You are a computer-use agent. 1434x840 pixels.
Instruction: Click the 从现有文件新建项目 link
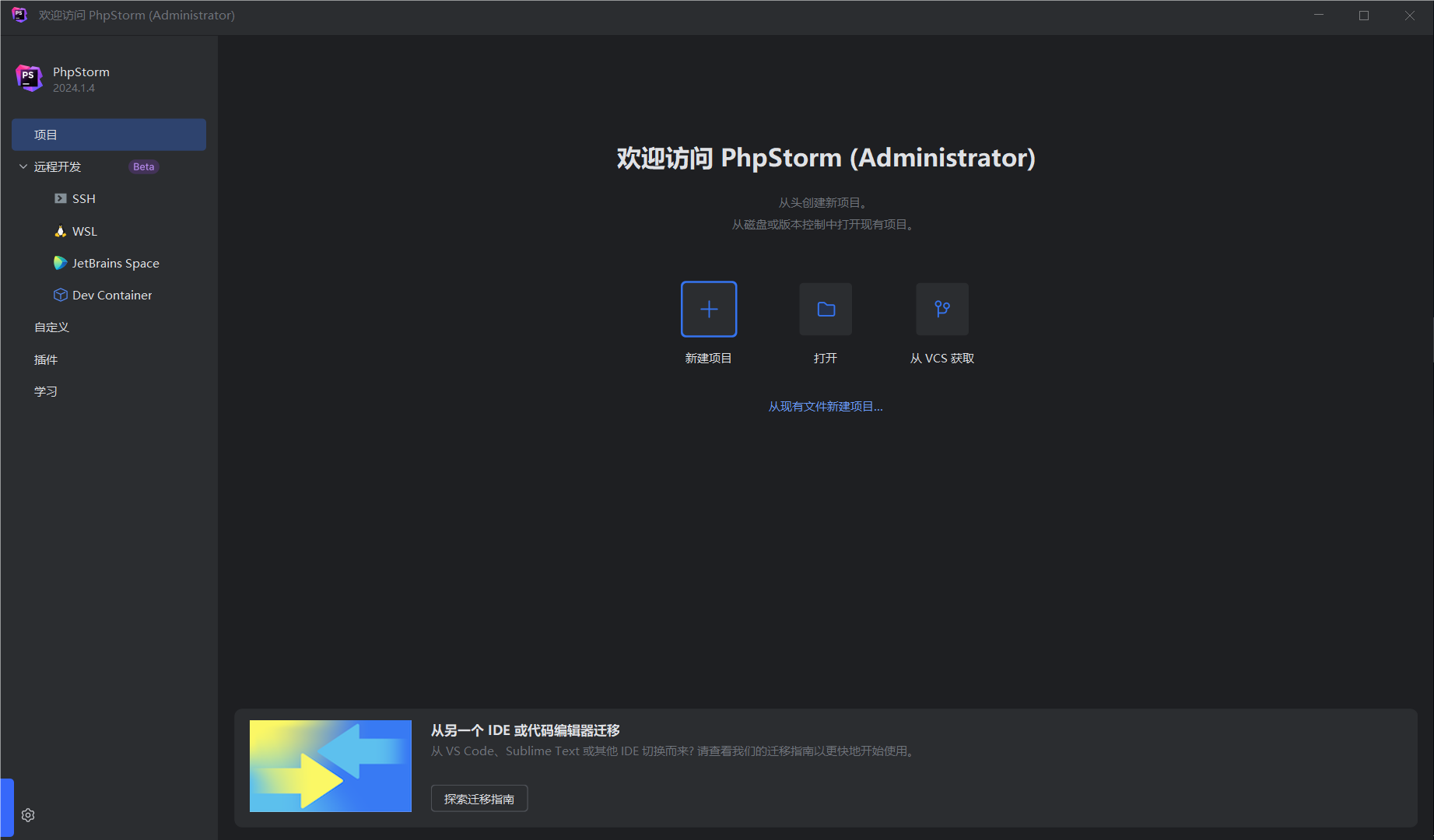click(826, 407)
